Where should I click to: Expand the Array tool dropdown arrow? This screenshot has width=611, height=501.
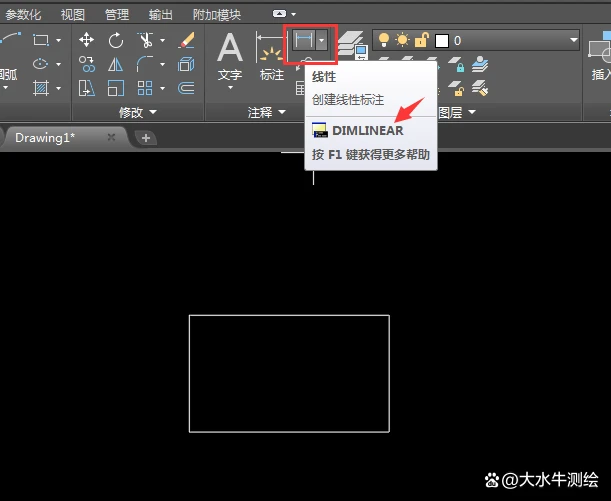click(x=162, y=88)
